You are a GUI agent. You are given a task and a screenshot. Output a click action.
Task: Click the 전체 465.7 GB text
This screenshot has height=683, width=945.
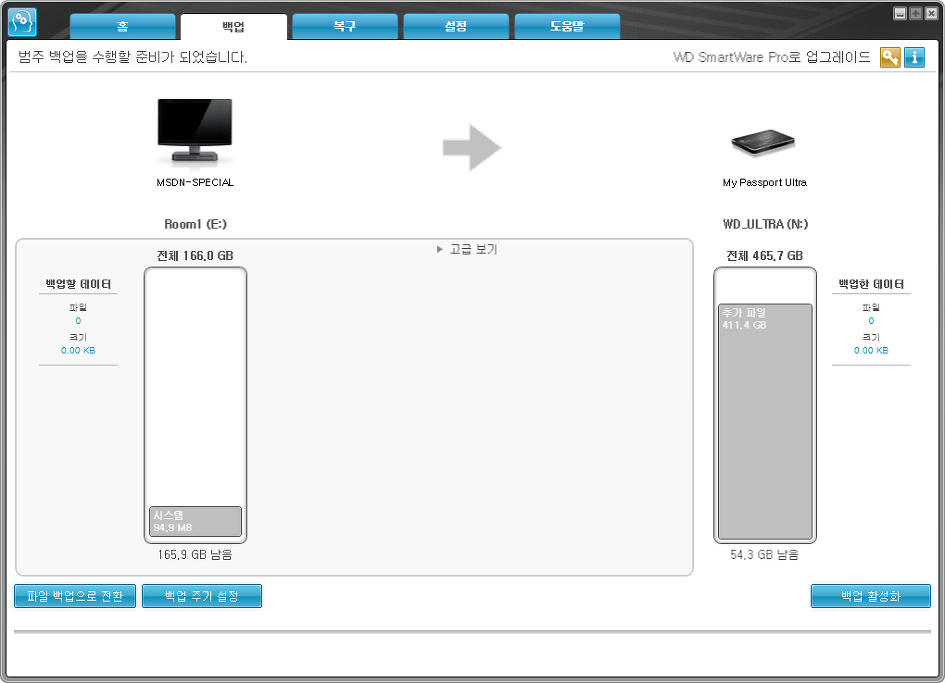(765, 256)
